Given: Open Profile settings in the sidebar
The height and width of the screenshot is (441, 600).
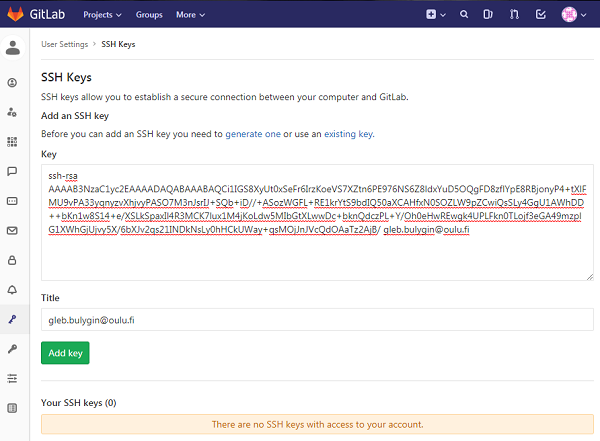Looking at the screenshot, I should [x=12, y=82].
